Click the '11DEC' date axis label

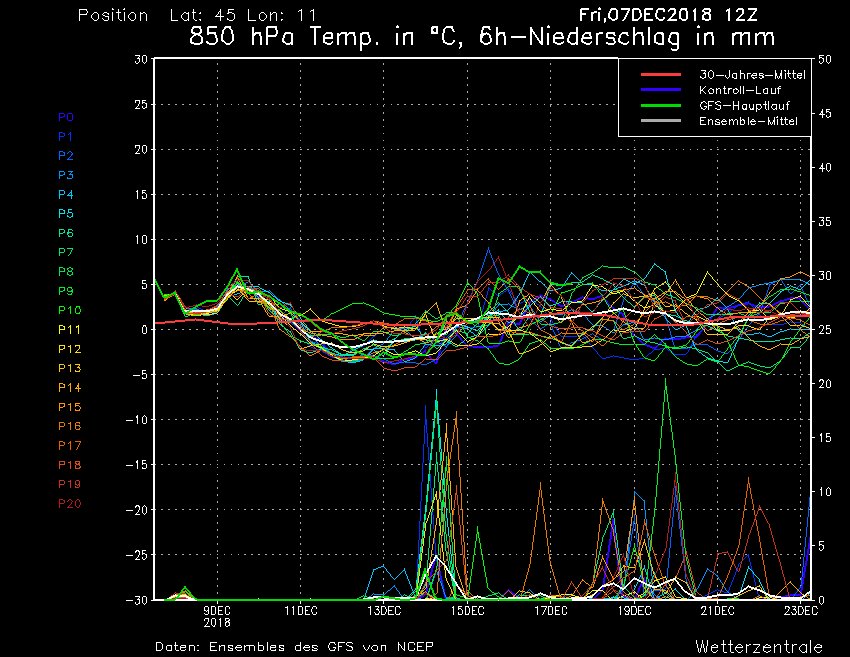click(x=301, y=611)
